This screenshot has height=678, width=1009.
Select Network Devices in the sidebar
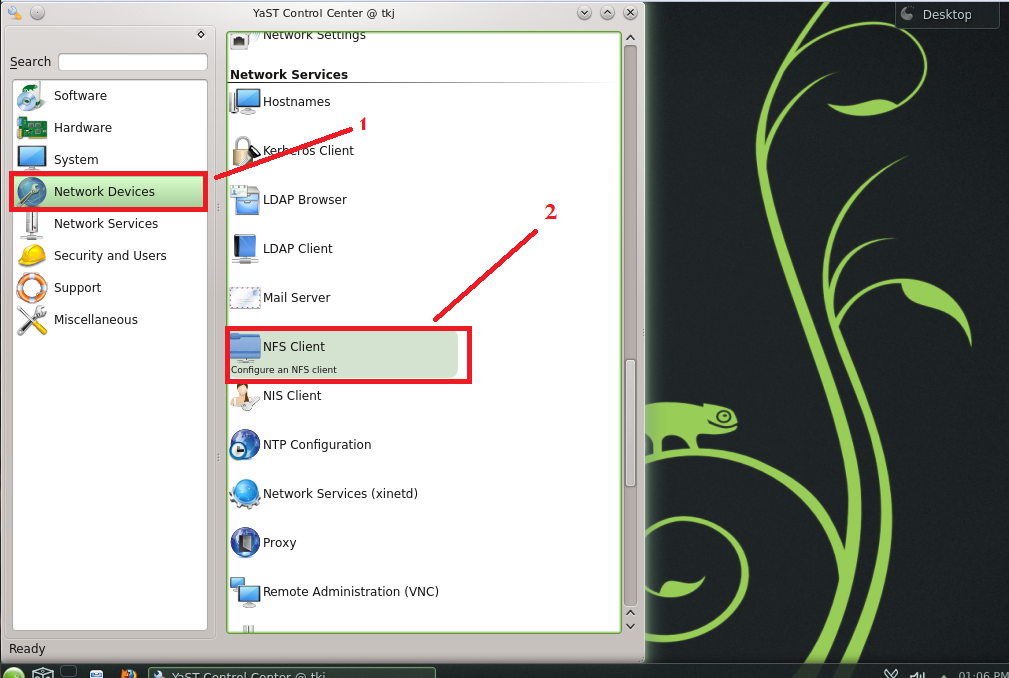tap(107, 191)
